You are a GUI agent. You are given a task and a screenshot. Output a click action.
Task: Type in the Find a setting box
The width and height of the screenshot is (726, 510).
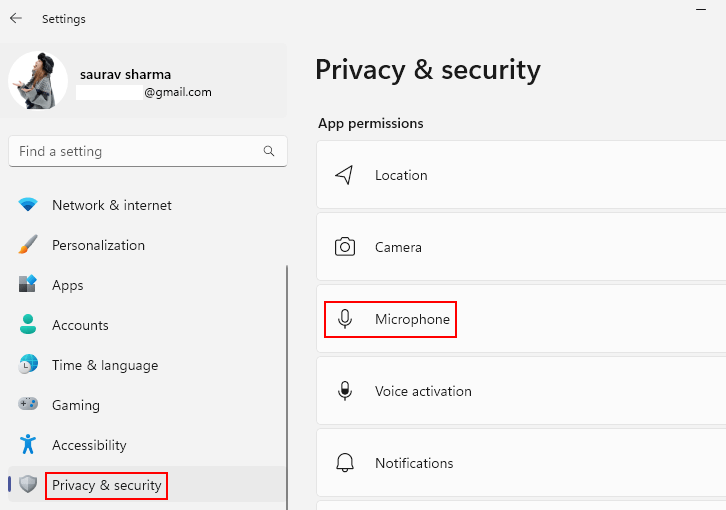point(135,151)
